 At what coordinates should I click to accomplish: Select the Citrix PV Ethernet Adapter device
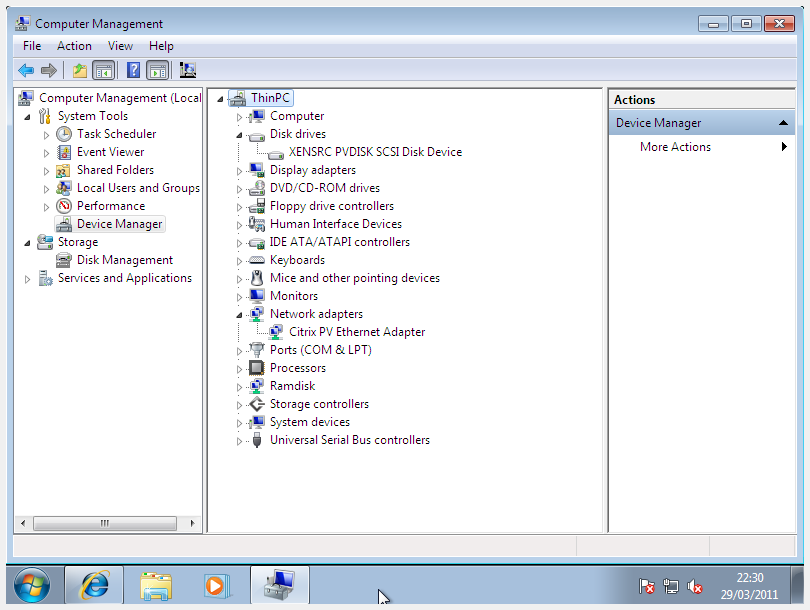click(356, 332)
